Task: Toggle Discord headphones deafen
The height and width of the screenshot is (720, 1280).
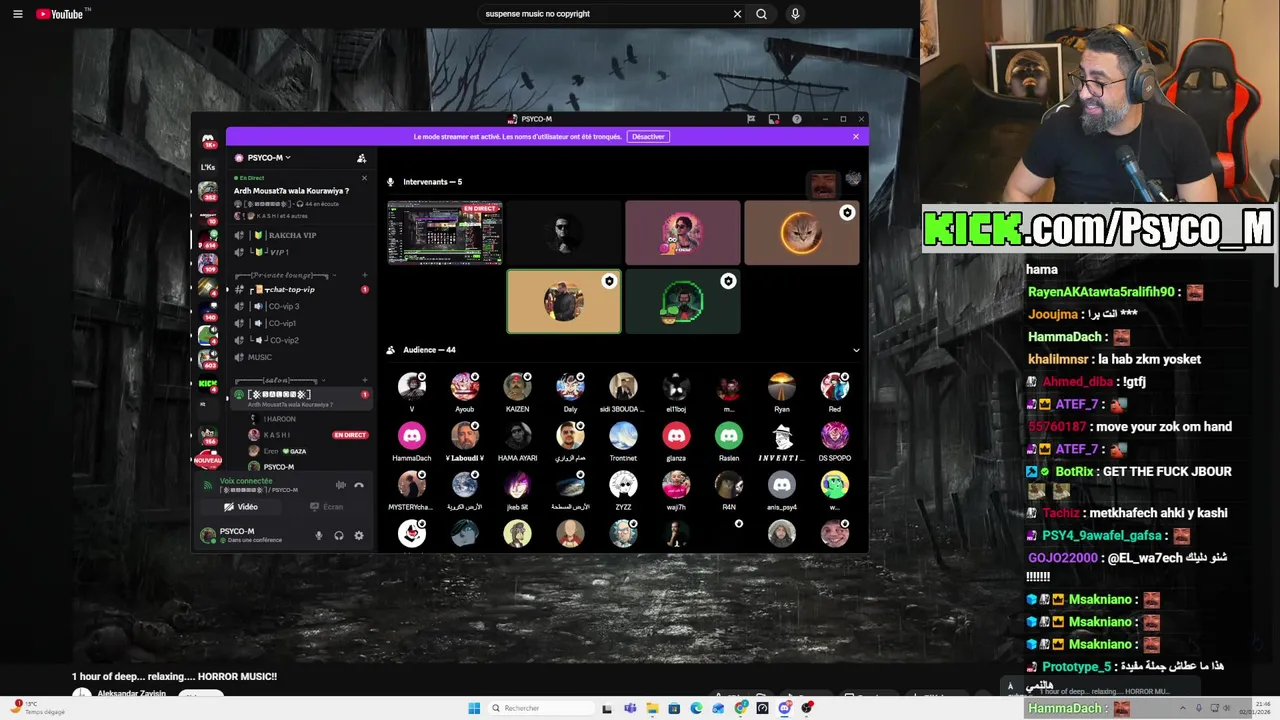Action: coord(339,535)
